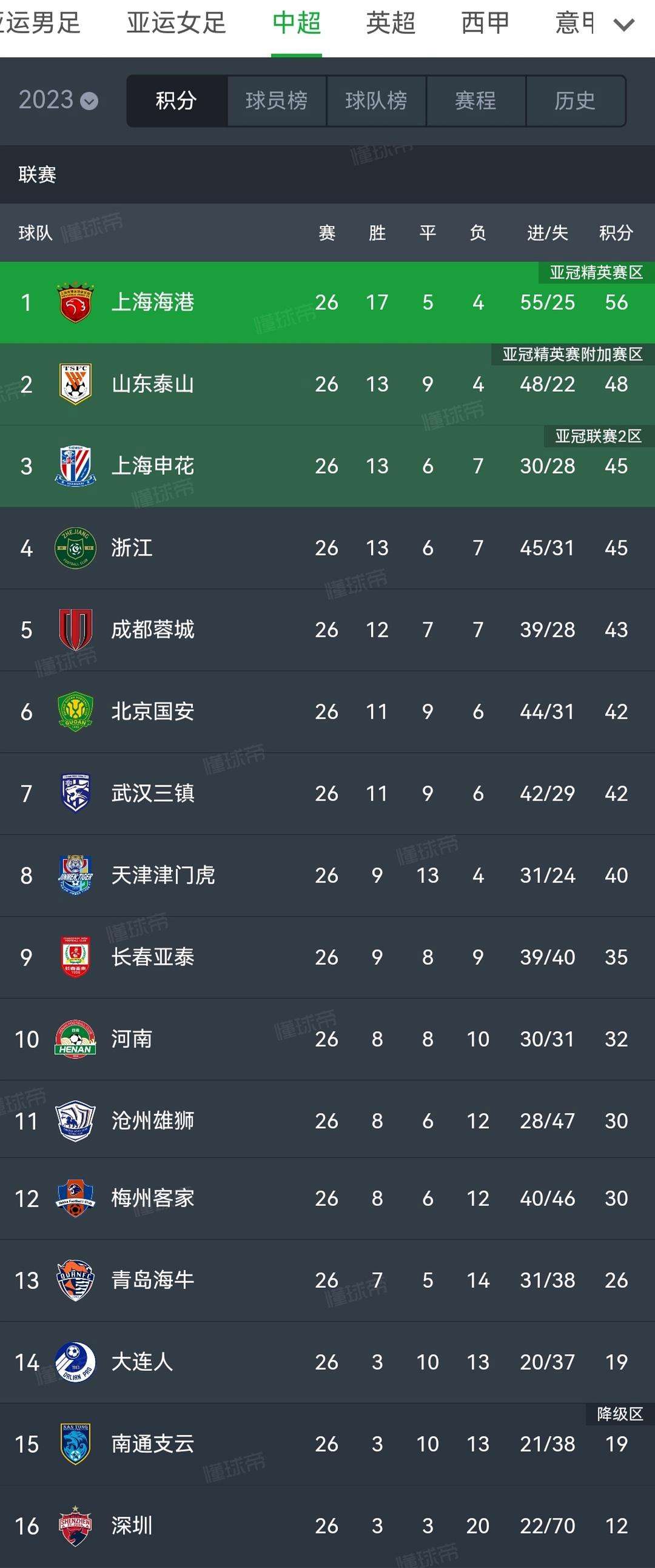Tap the Shandong Taishan (山东泰山) logo
Image resolution: width=655 pixels, height=1568 pixels.
pos(75,384)
